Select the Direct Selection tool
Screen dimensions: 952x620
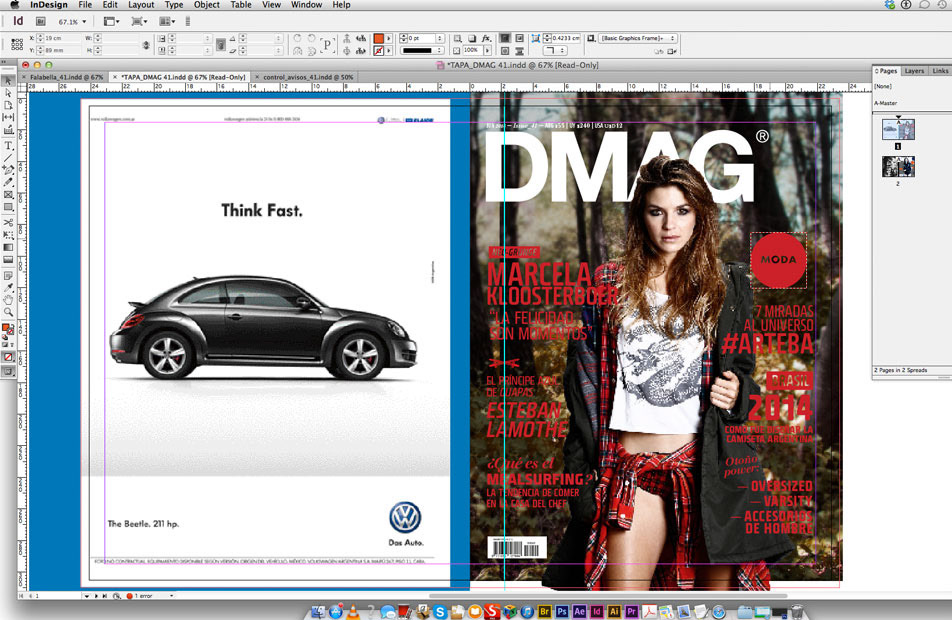point(9,93)
